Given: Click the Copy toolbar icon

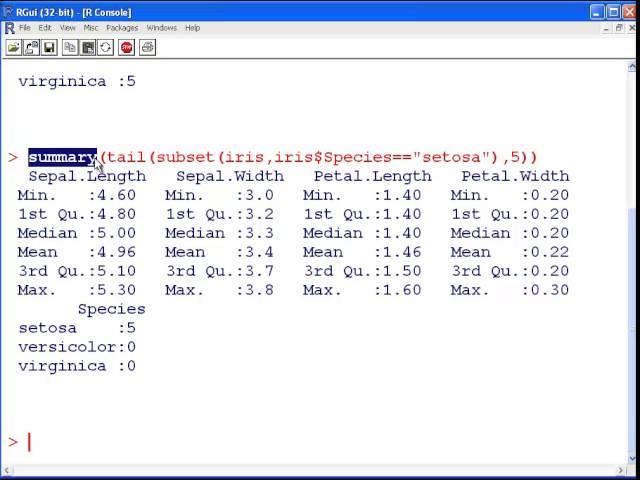Looking at the screenshot, I should coord(70,48).
